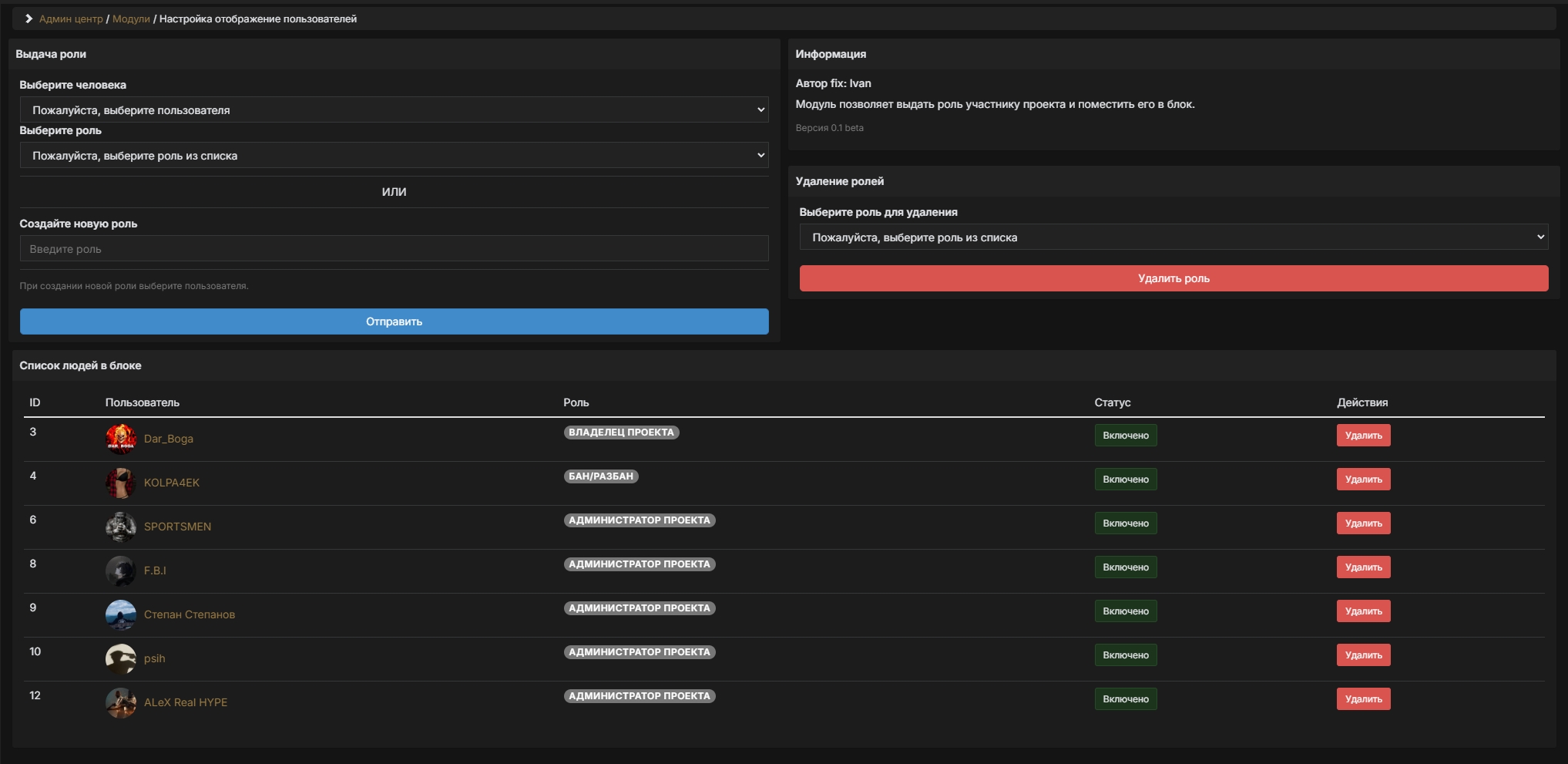Screen dimensions: 1568x764
Task: Click Степан Степанов's avatar image
Action: pyautogui.click(x=121, y=614)
